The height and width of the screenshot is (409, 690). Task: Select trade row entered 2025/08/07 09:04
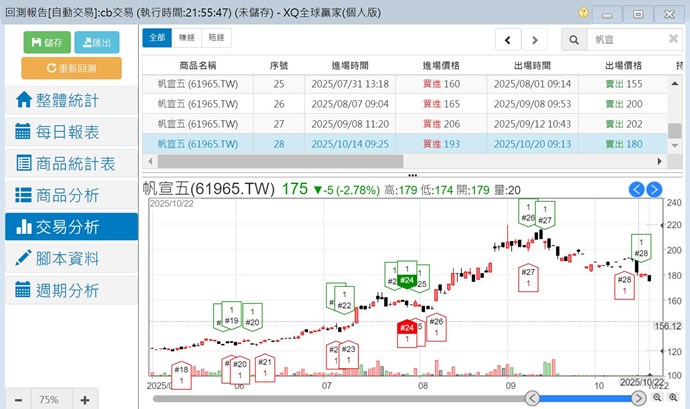(405, 104)
